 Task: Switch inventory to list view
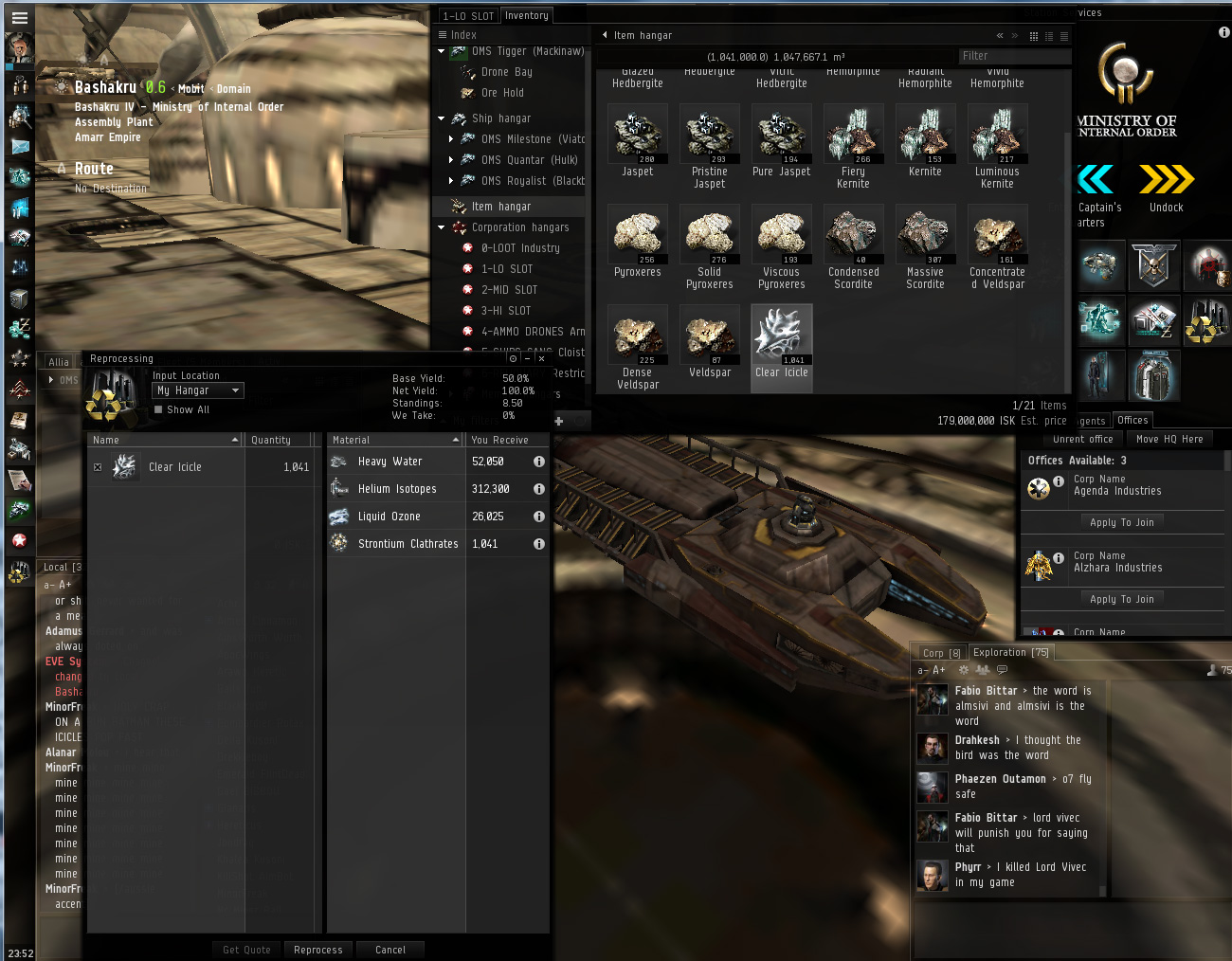(x=1064, y=36)
